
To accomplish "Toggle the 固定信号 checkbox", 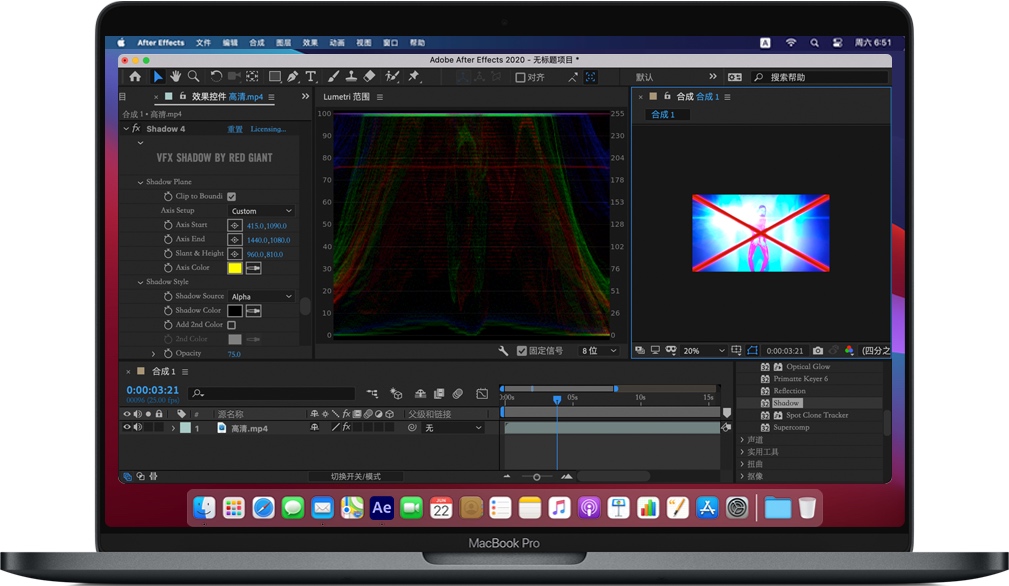I will [524, 350].
